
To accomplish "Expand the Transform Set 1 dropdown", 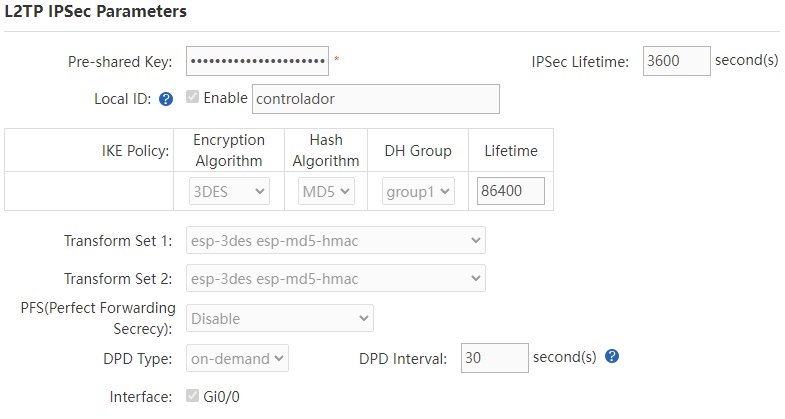I will (337, 240).
